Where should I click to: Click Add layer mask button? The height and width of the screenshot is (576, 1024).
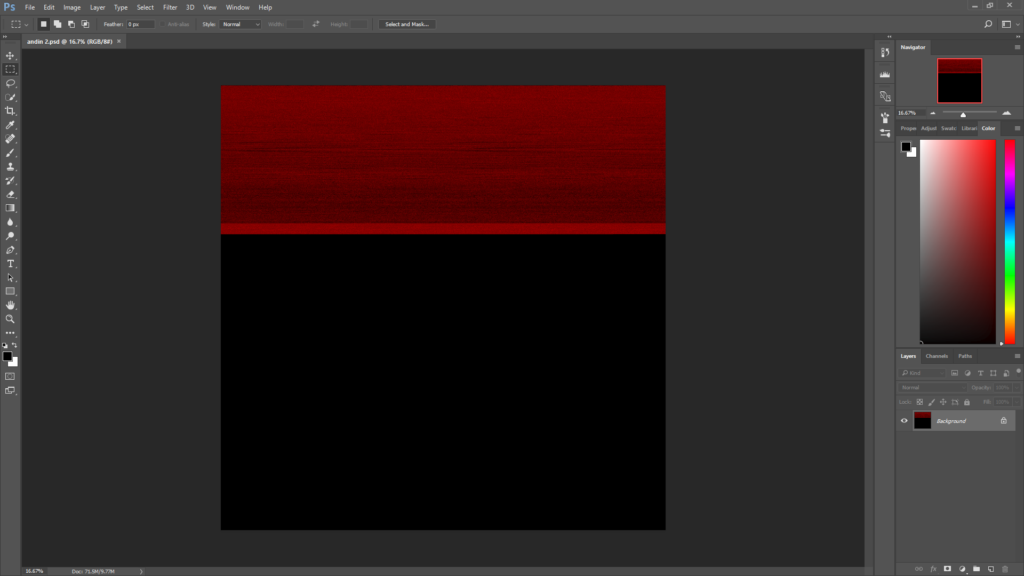pyautogui.click(x=948, y=569)
